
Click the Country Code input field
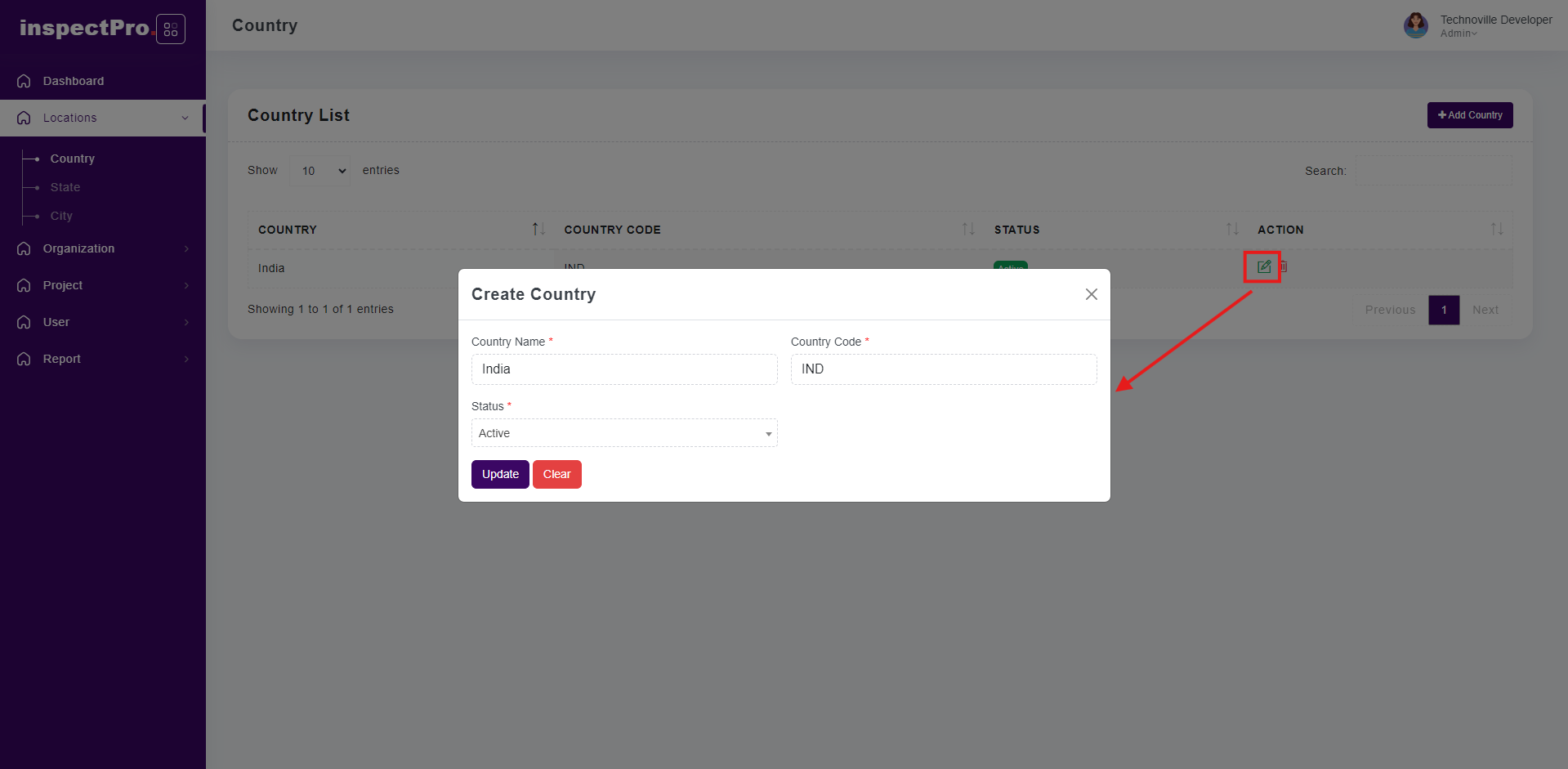[x=943, y=369]
